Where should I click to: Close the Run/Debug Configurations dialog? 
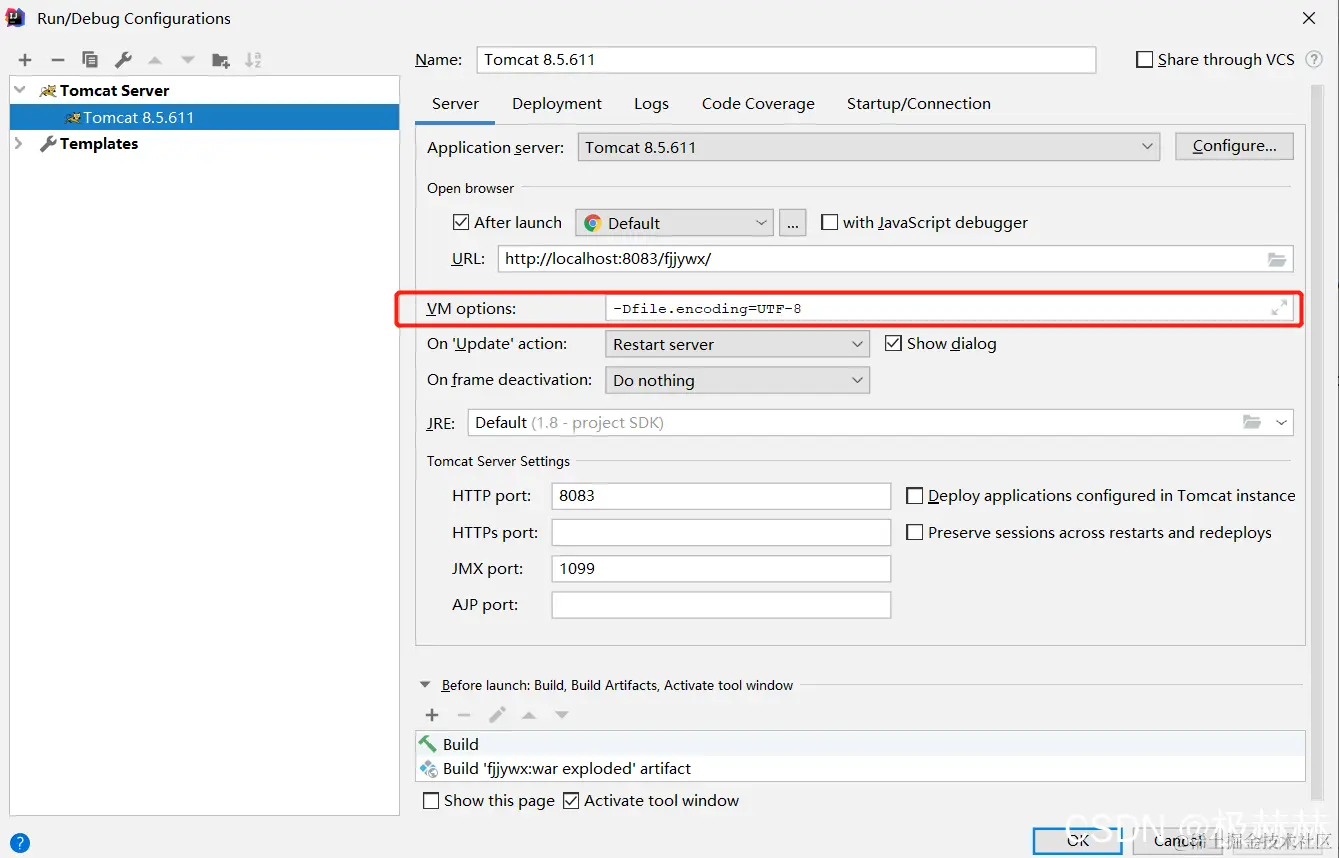pos(1308,18)
